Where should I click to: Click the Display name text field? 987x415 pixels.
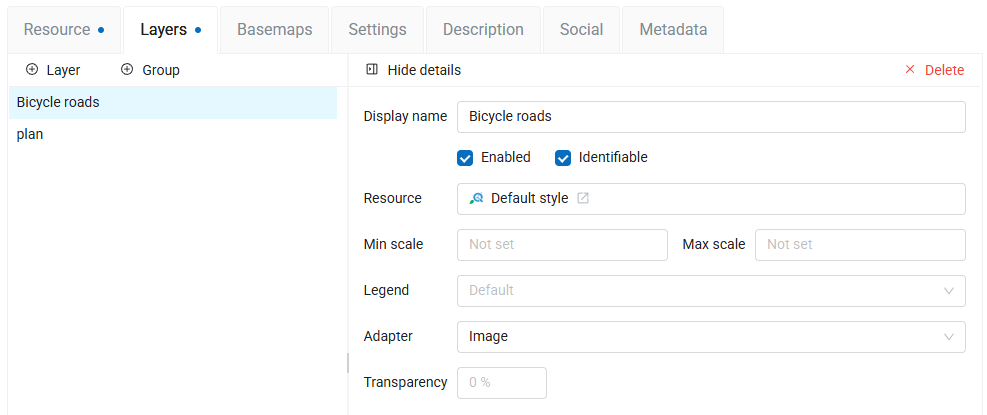click(710, 117)
